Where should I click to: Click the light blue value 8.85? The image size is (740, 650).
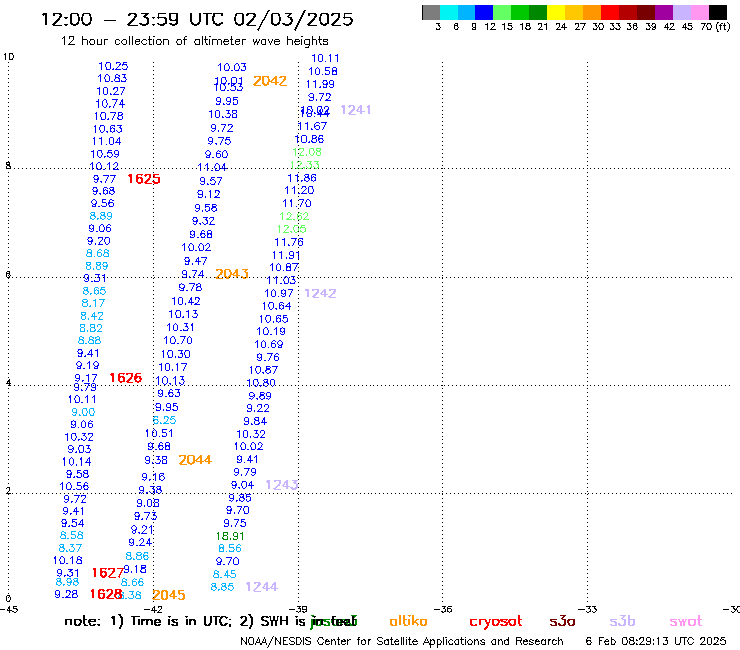222,587
